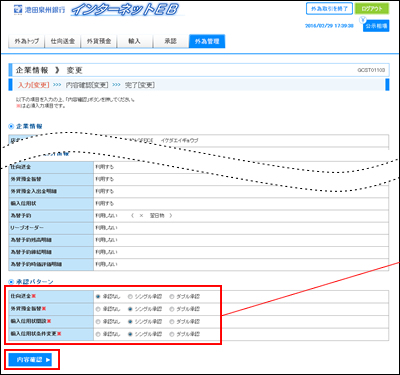Click the 承認パターン section bullet icon

(x=11, y=282)
